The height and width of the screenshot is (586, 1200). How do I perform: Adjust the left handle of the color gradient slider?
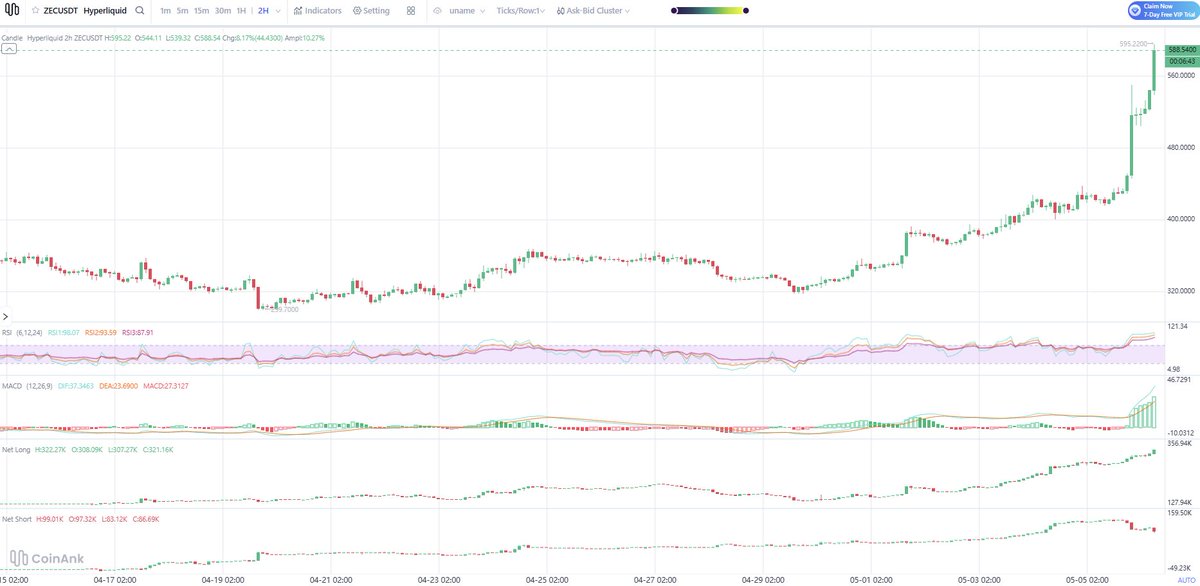click(675, 11)
